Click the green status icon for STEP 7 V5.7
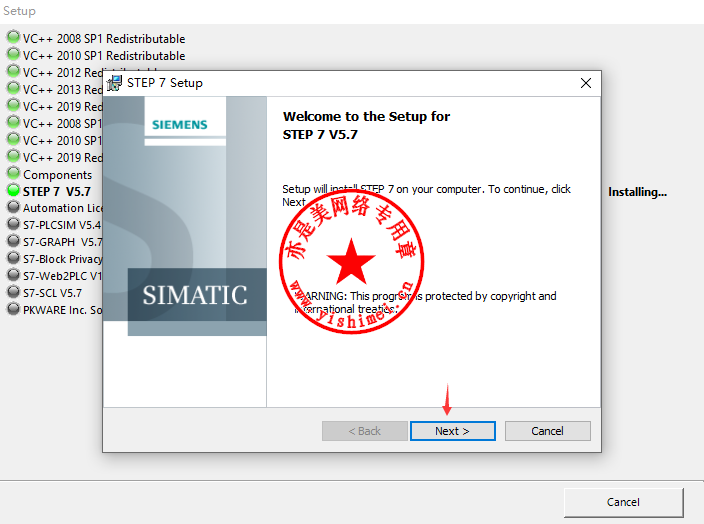This screenshot has height=524, width=704. 13,190
